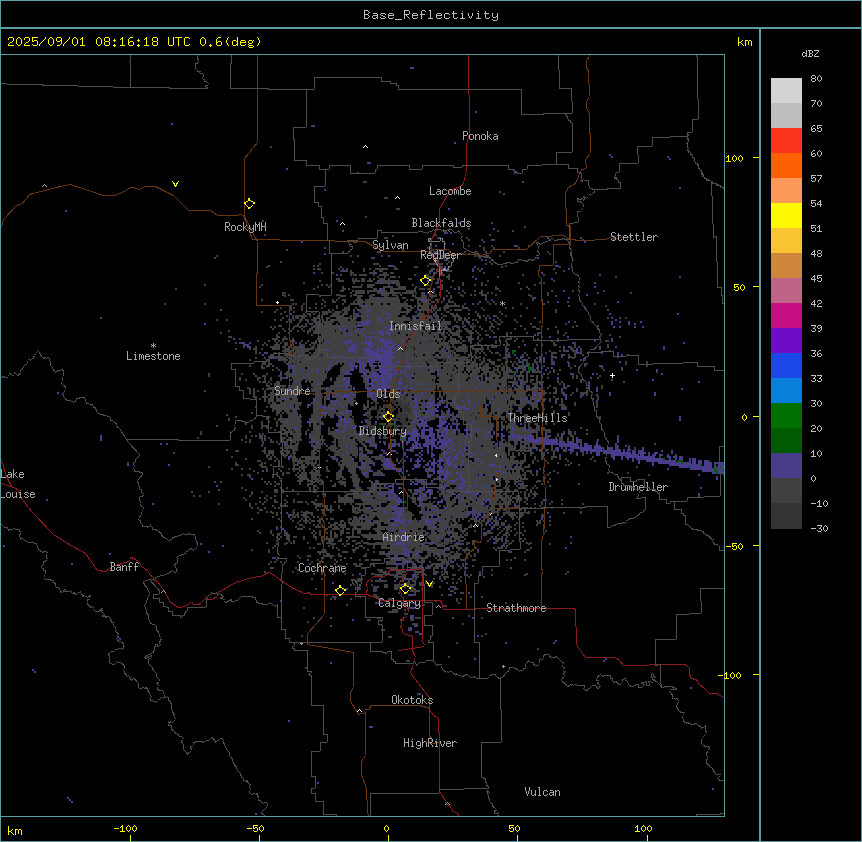Pick the green 20-30 dBZ legend band
The height and width of the screenshot is (842, 862).
click(x=786, y=416)
